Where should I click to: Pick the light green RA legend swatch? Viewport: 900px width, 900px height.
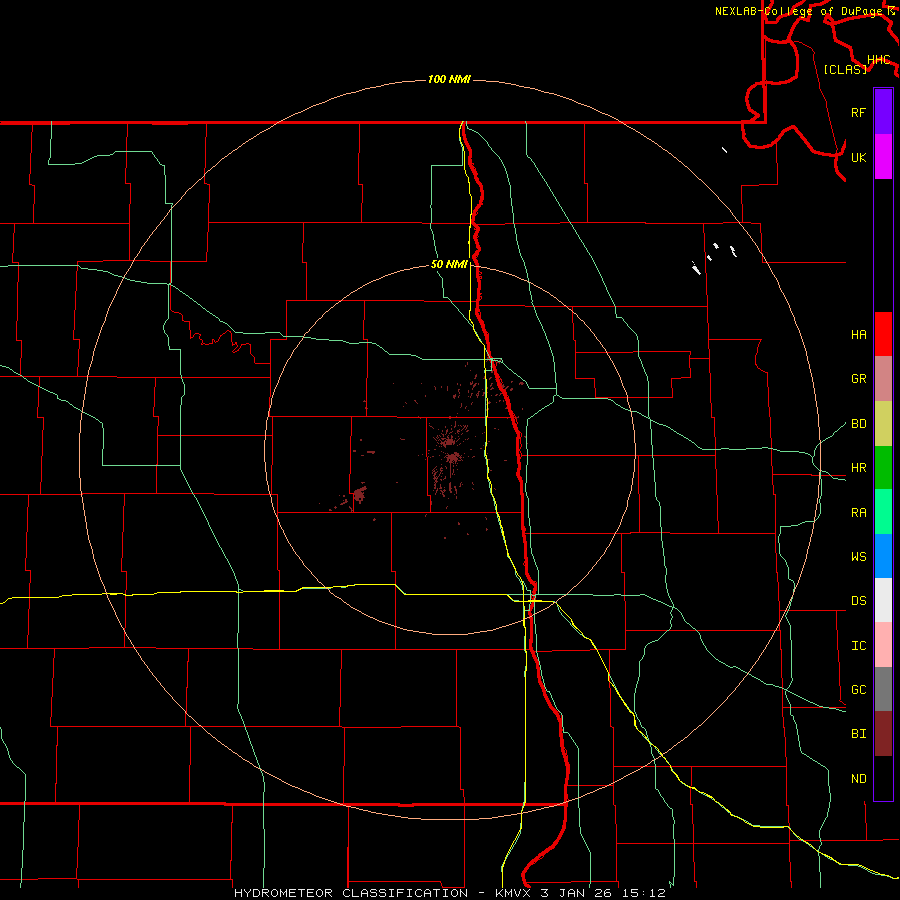pos(883,512)
